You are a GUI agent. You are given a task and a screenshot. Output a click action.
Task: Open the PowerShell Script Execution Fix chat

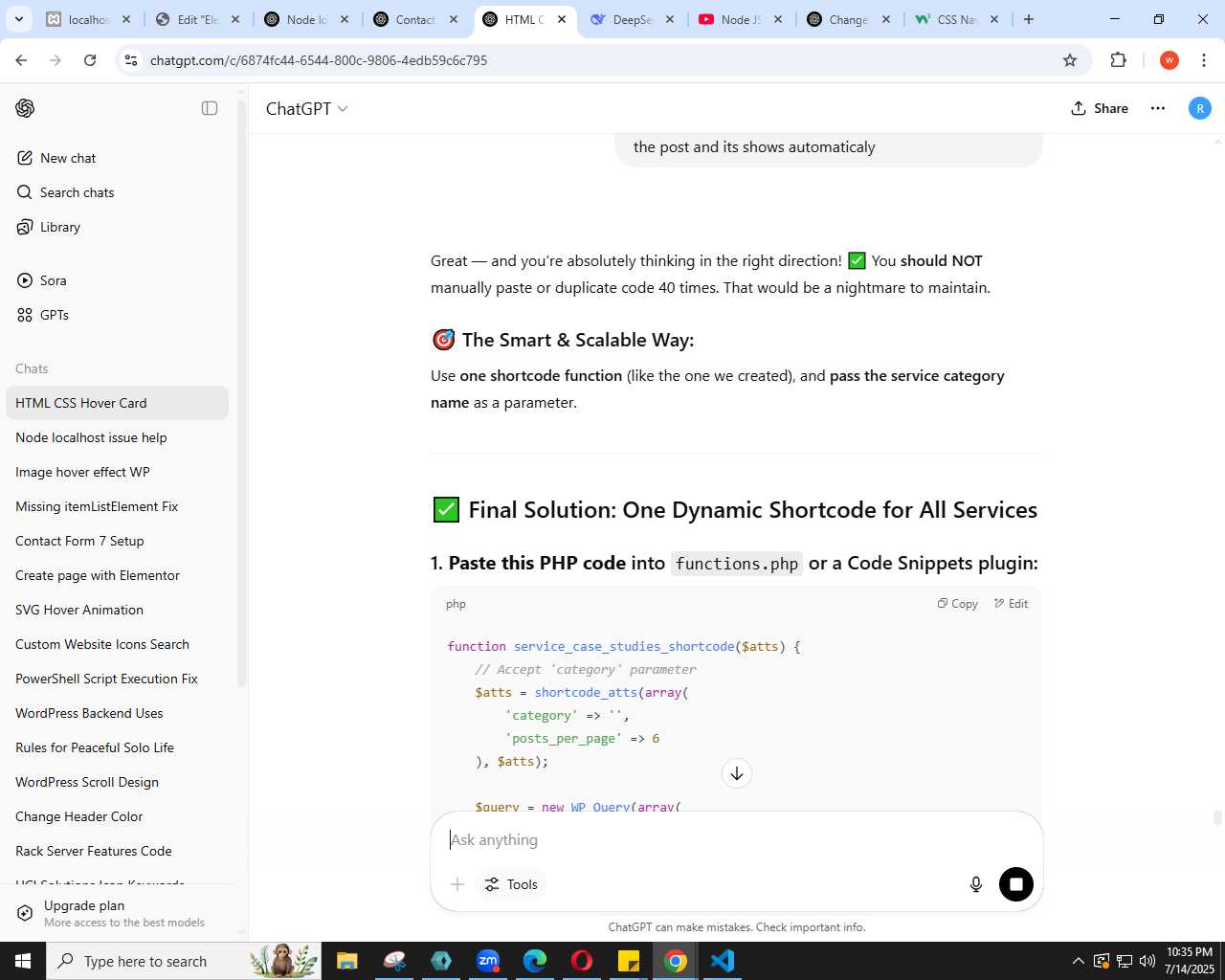tap(117, 679)
